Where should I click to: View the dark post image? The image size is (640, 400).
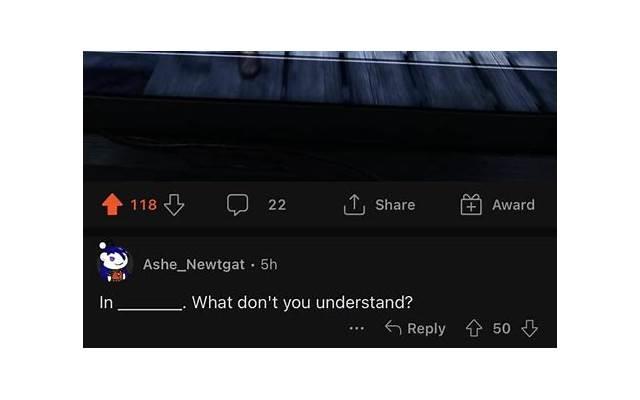[x=320, y=116]
